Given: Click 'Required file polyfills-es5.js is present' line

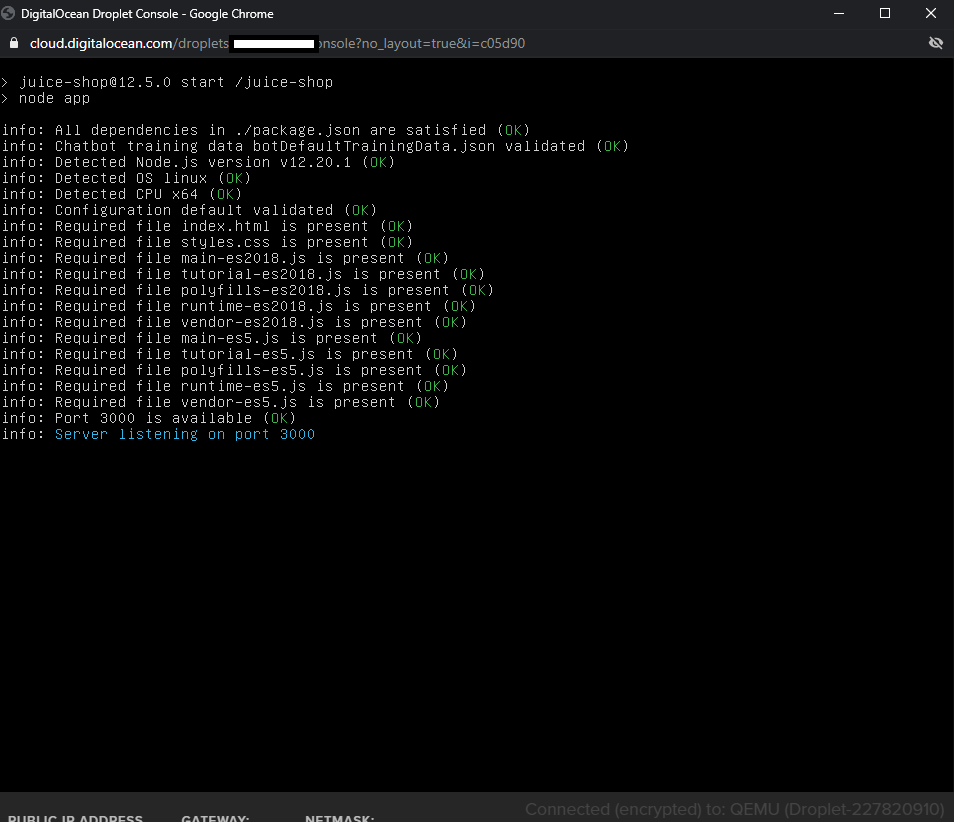Looking at the screenshot, I should click(234, 370).
